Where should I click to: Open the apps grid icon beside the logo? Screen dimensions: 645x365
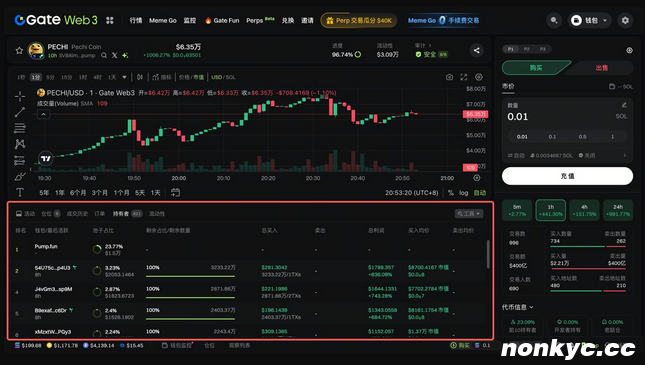point(110,20)
